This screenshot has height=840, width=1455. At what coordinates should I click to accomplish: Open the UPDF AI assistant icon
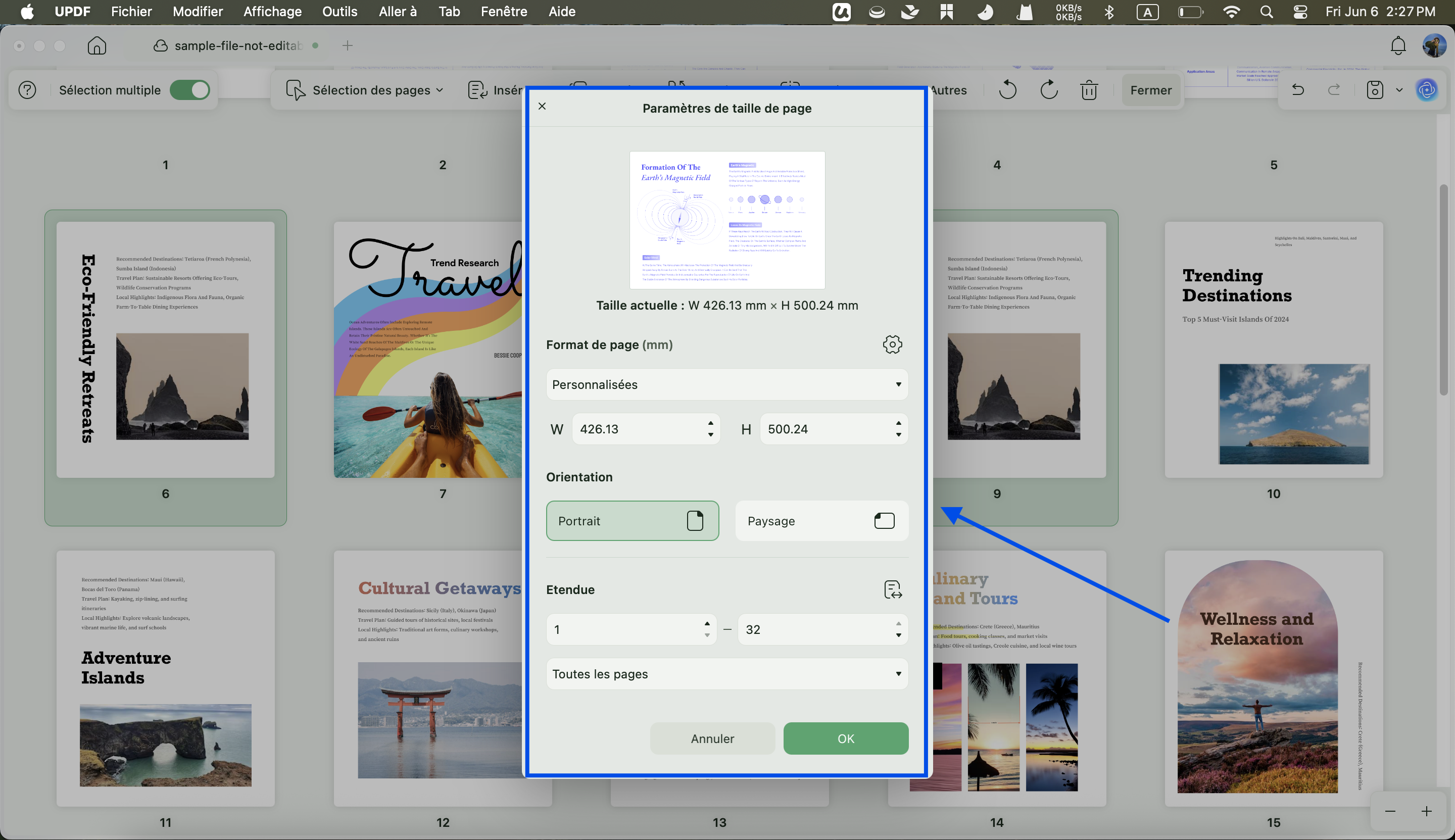1427,90
